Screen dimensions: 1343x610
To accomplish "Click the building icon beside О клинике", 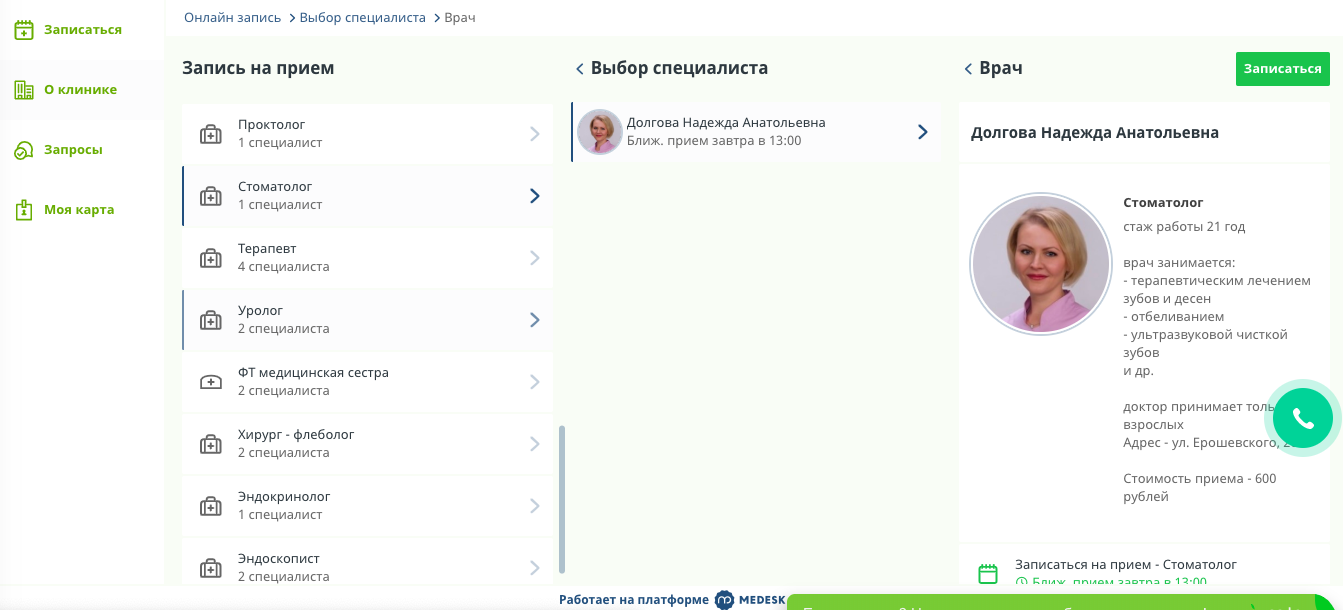I will [x=24, y=90].
